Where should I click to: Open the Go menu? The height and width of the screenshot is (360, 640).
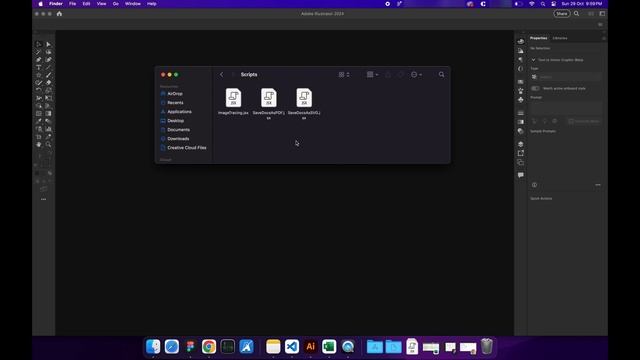pos(116,4)
